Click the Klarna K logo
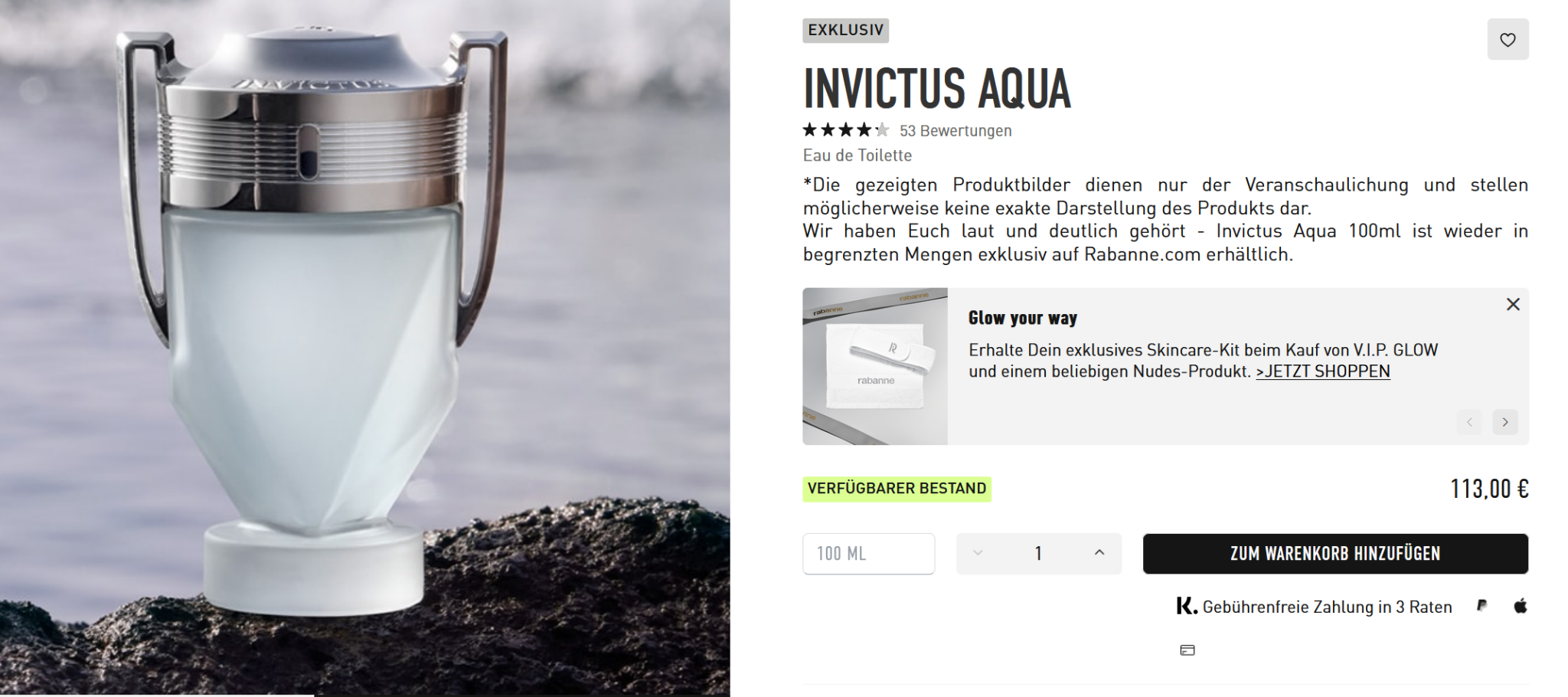1568x697 pixels. pos(1186,606)
